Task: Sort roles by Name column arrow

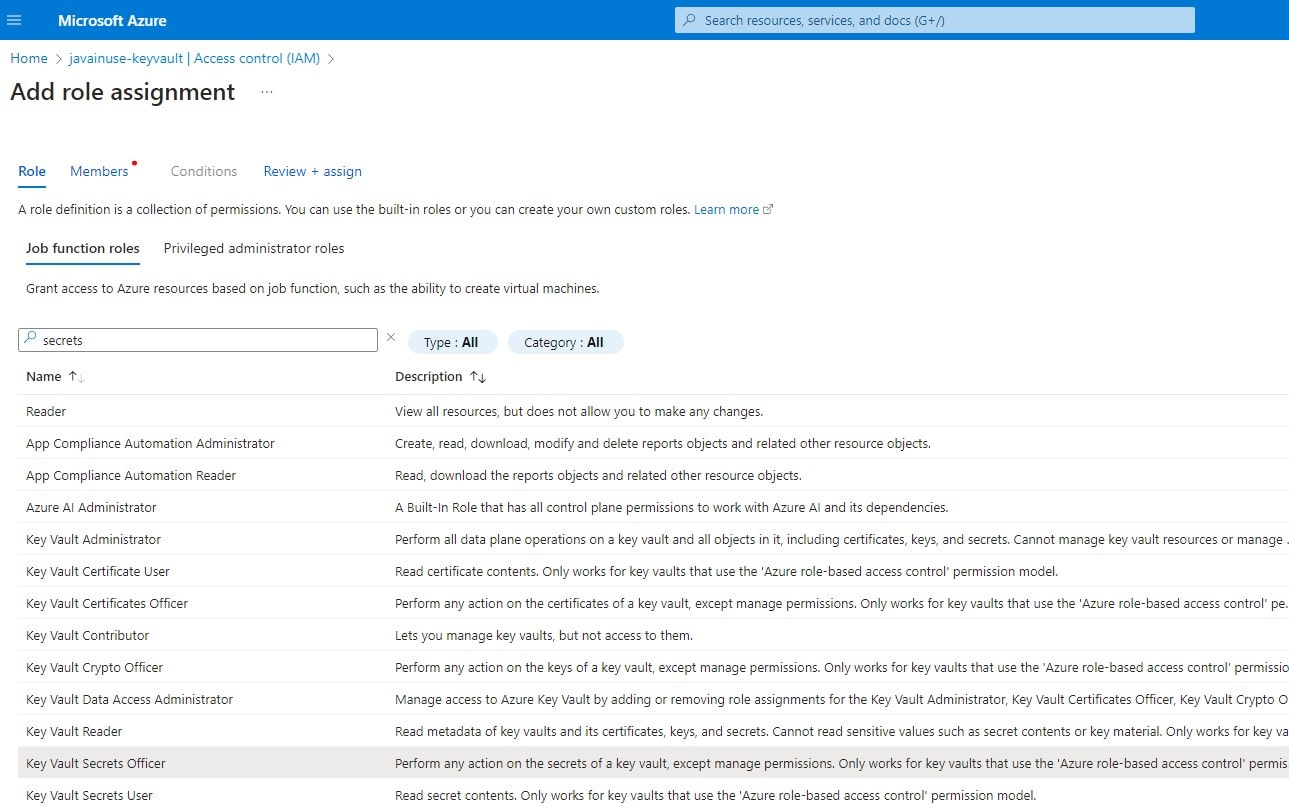Action: [x=76, y=377]
